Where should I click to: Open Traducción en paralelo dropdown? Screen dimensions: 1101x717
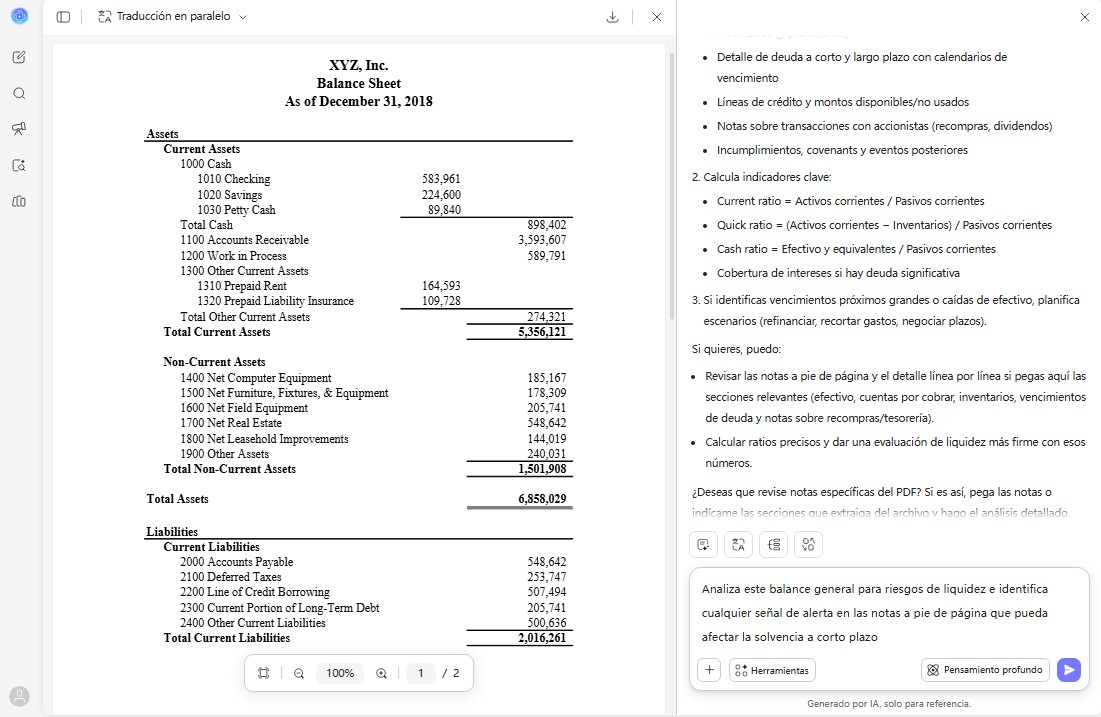tap(173, 16)
